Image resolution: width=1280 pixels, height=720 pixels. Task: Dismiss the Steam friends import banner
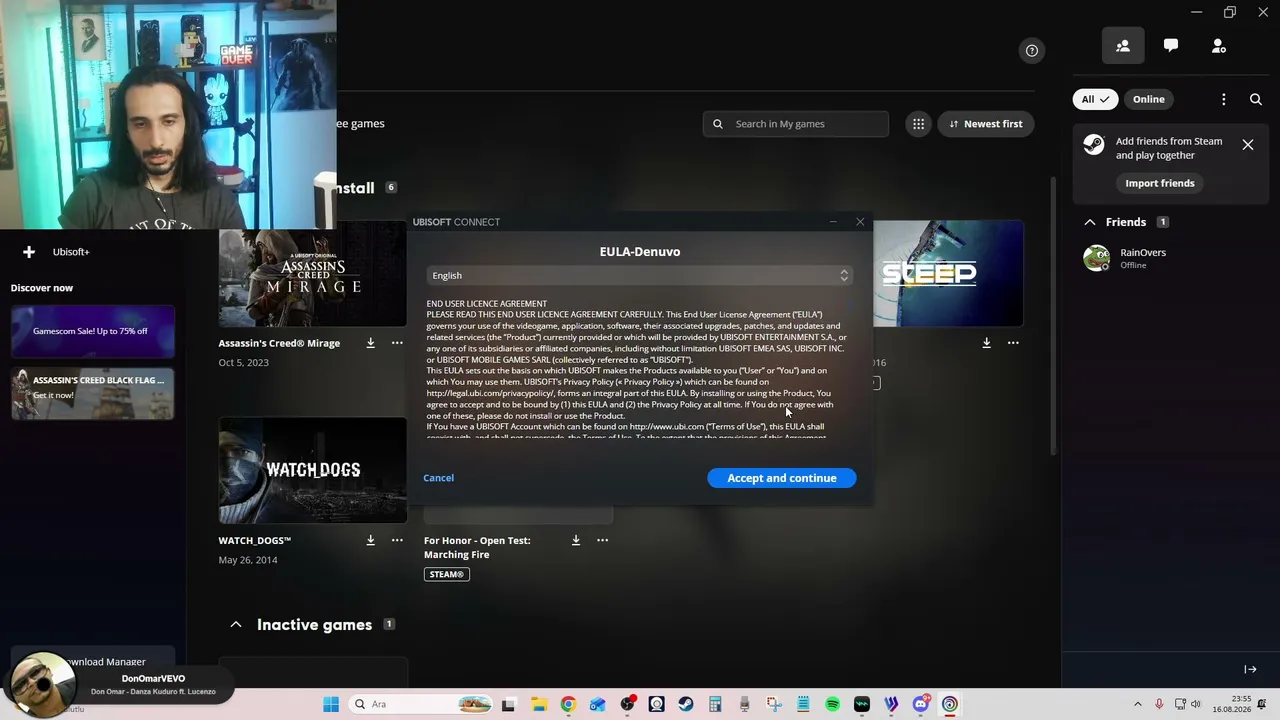click(1248, 145)
